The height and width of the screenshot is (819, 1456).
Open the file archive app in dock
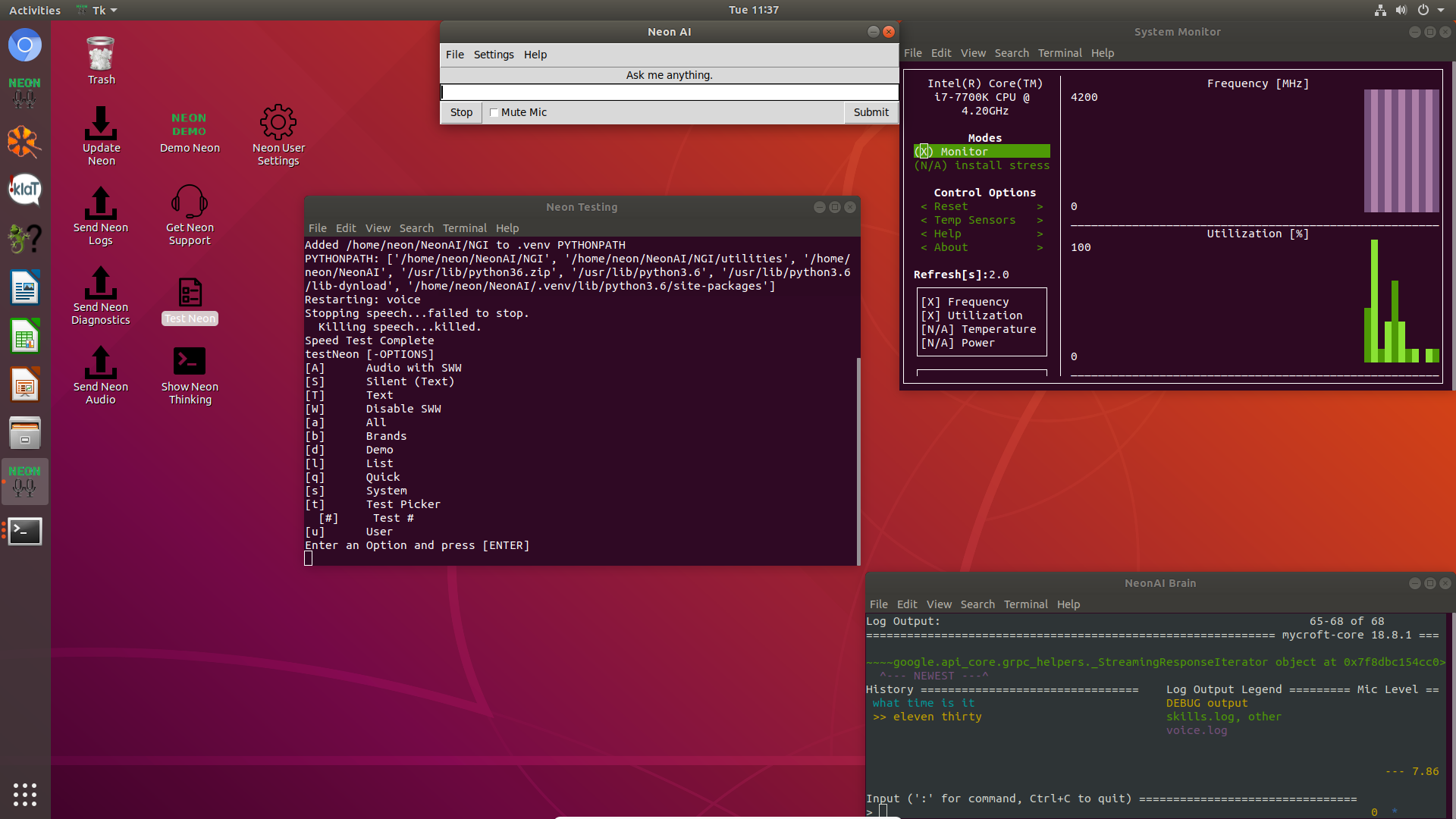25,433
